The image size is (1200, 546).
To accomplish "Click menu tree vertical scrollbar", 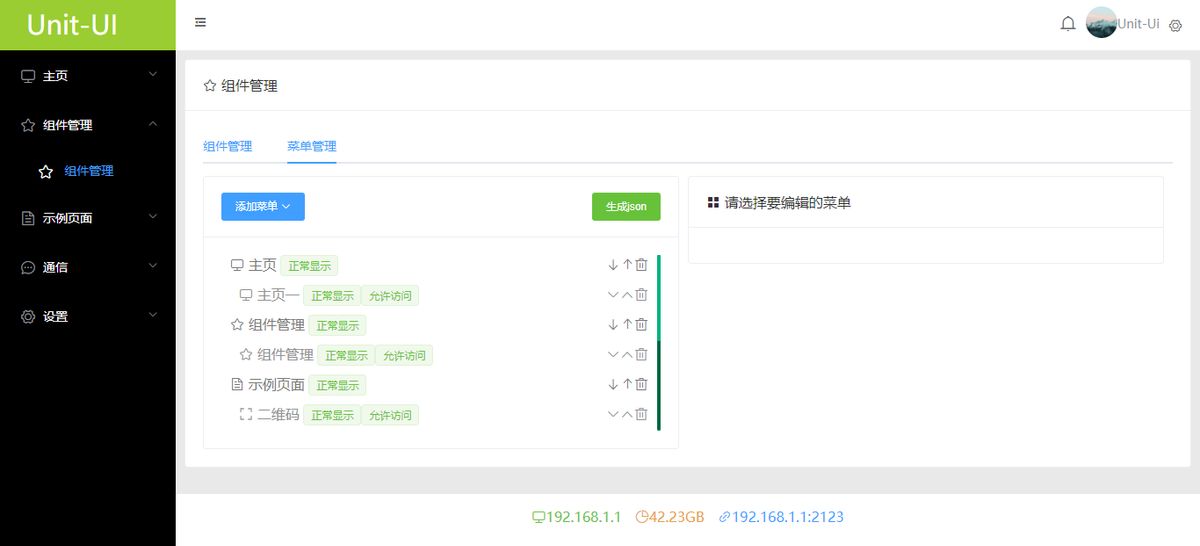I will click(x=658, y=343).
